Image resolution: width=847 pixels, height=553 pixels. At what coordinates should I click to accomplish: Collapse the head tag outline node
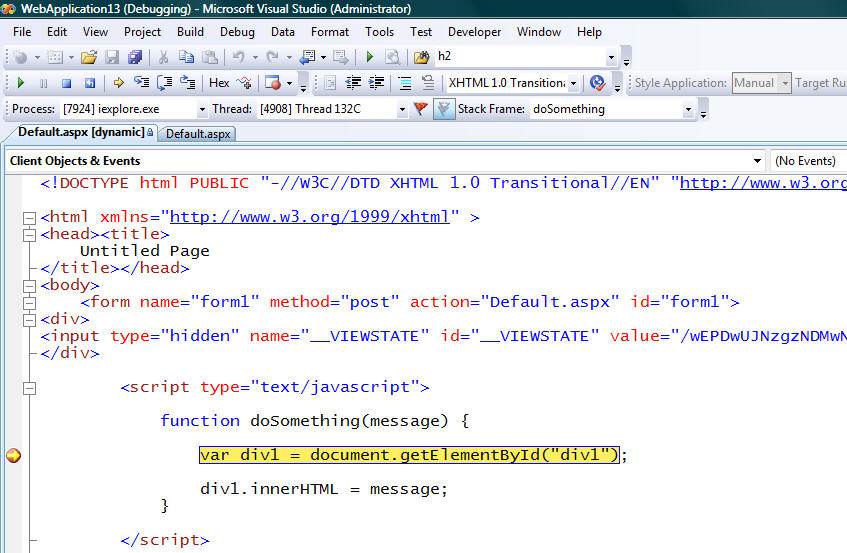29,235
